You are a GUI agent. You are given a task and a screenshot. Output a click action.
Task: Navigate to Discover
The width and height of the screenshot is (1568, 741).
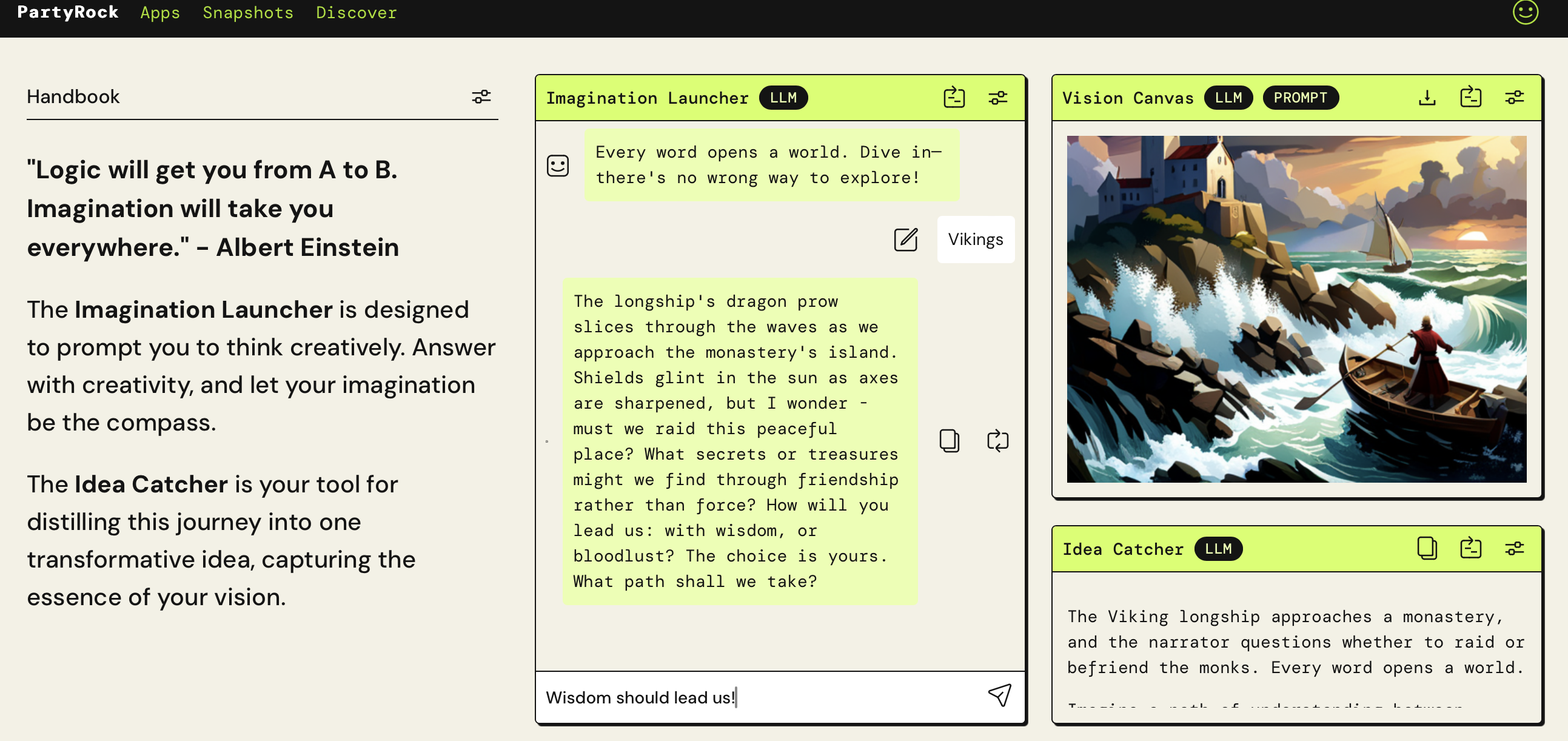[356, 13]
